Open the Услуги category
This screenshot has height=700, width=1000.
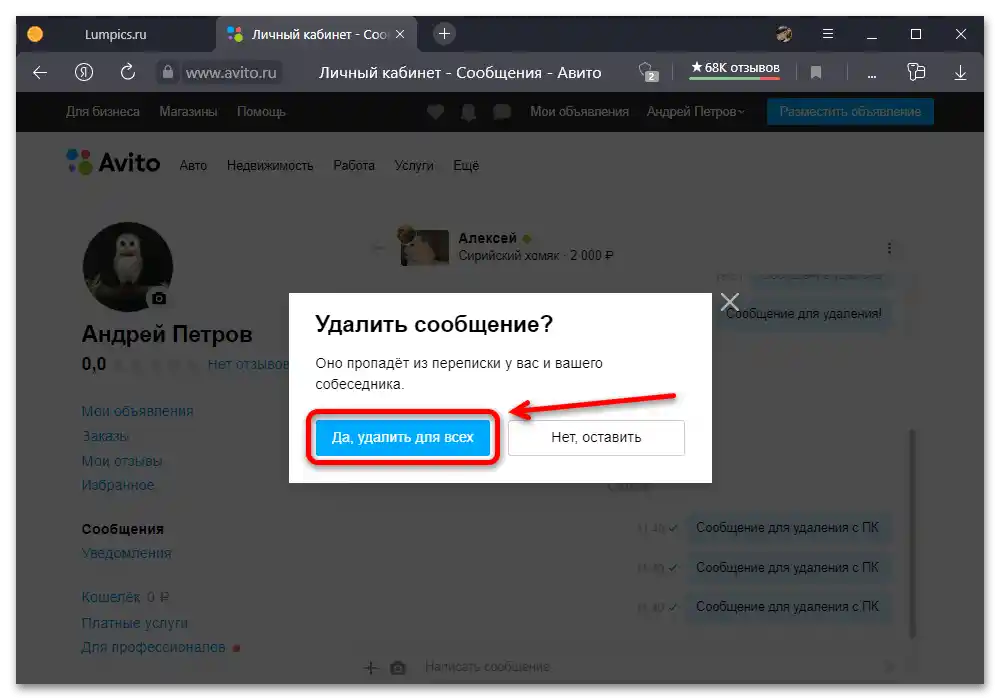[x=413, y=166]
